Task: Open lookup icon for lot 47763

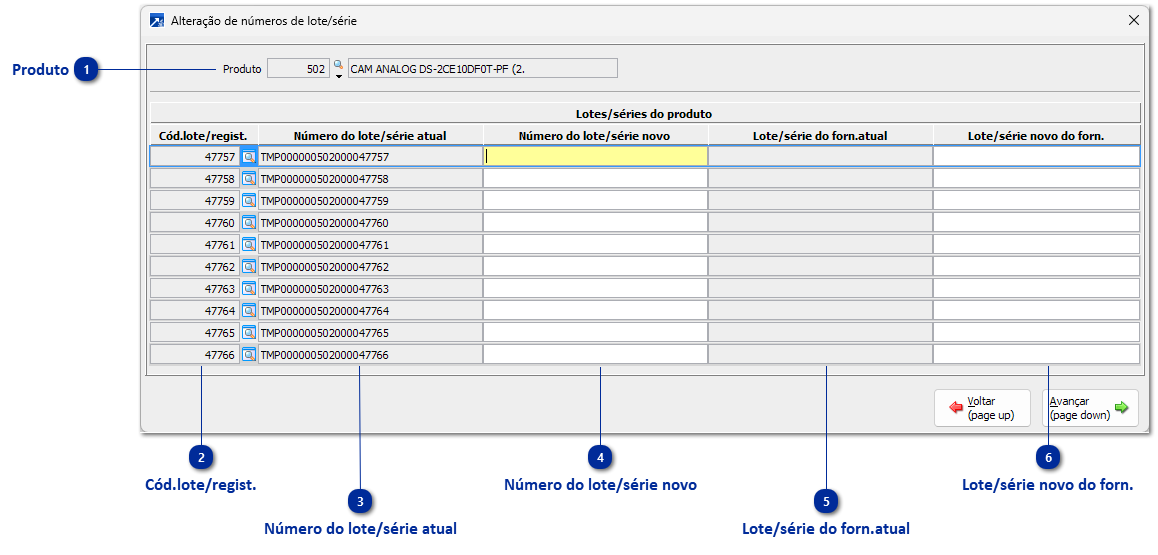Action: (x=249, y=289)
